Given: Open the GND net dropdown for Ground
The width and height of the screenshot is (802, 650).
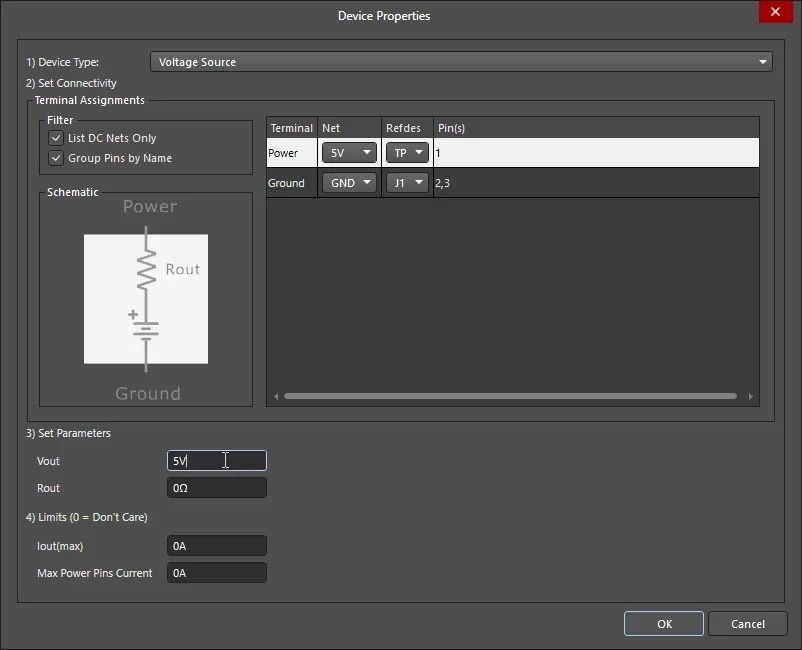Looking at the screenshot, I should click(x=349, y=183).
